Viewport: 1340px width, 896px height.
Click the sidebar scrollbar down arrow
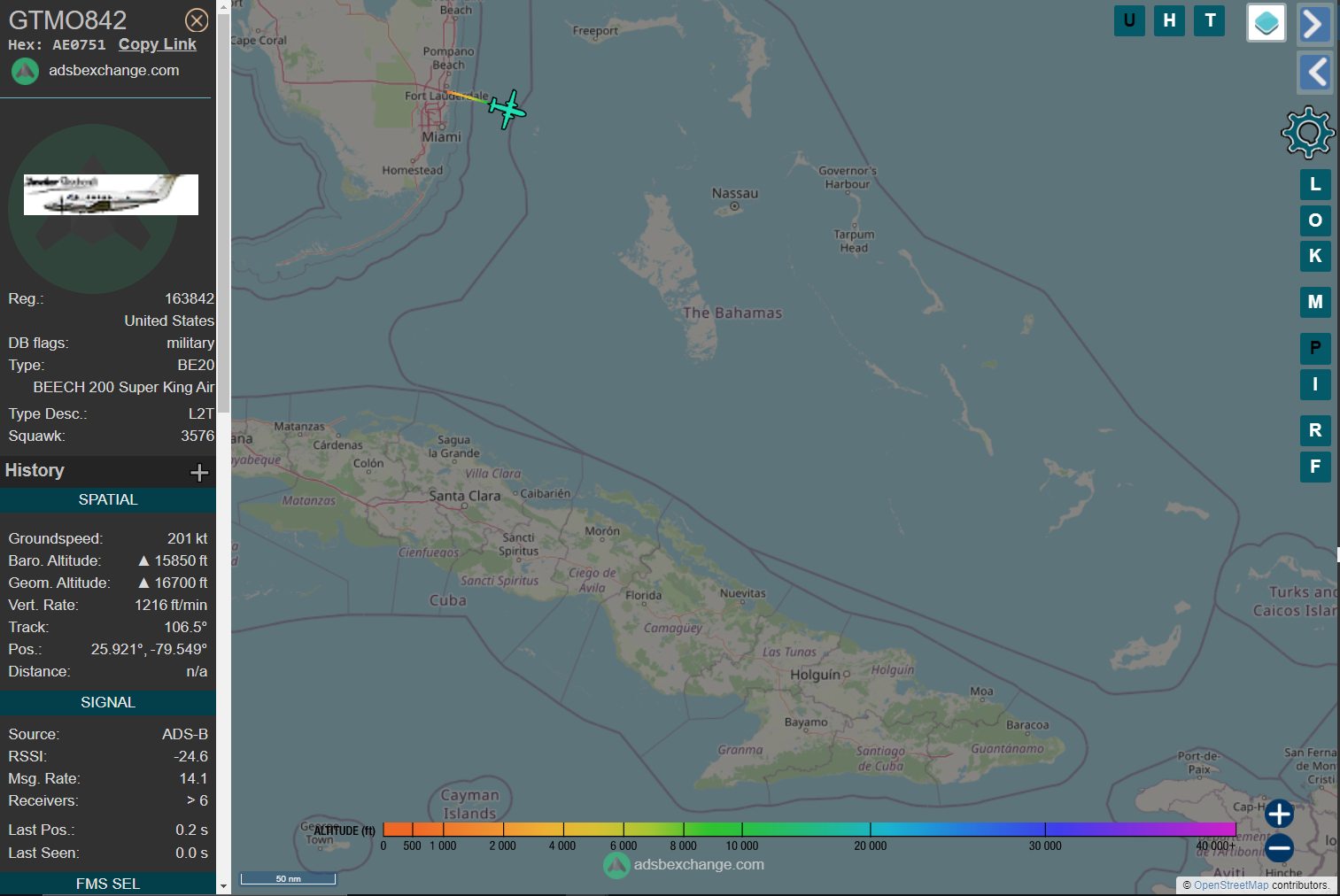223,885
